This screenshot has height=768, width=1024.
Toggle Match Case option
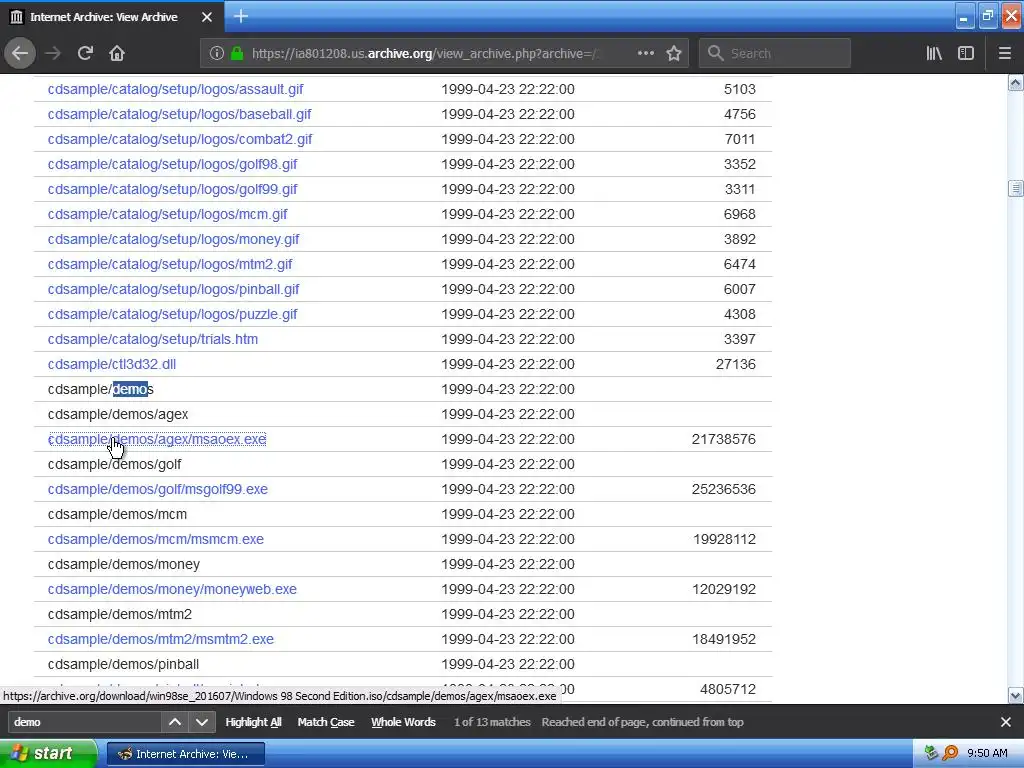pyautogui.click(x=326, y=722)
